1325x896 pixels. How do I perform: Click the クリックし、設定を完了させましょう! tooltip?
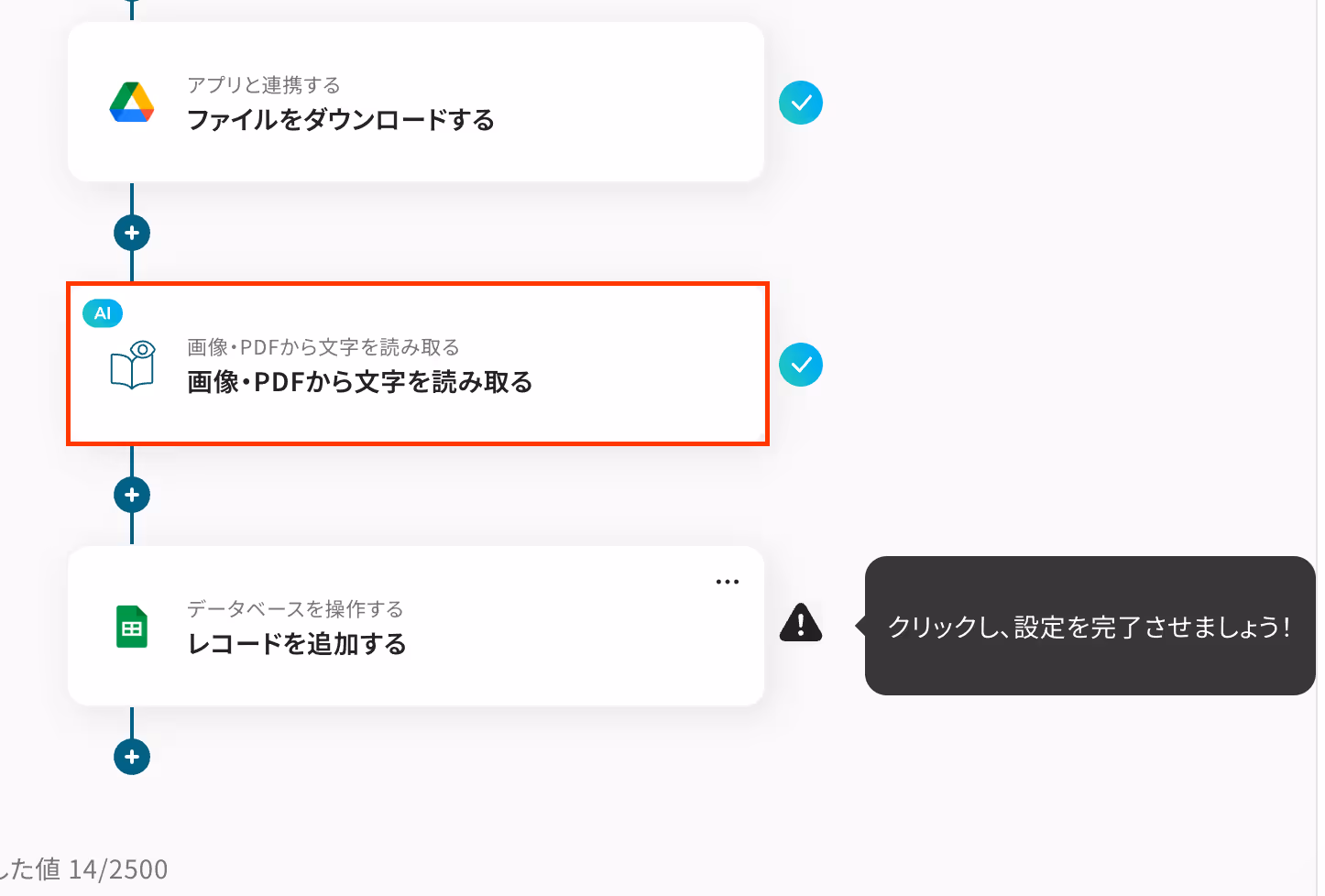[x=1090, y=626]
